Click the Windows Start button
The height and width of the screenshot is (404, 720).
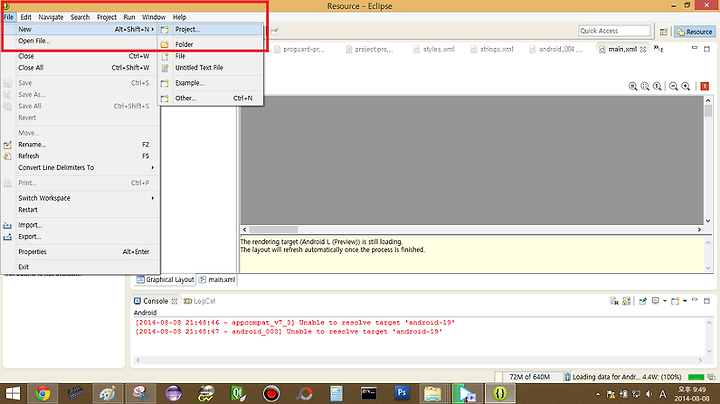[x=13, y=393]
